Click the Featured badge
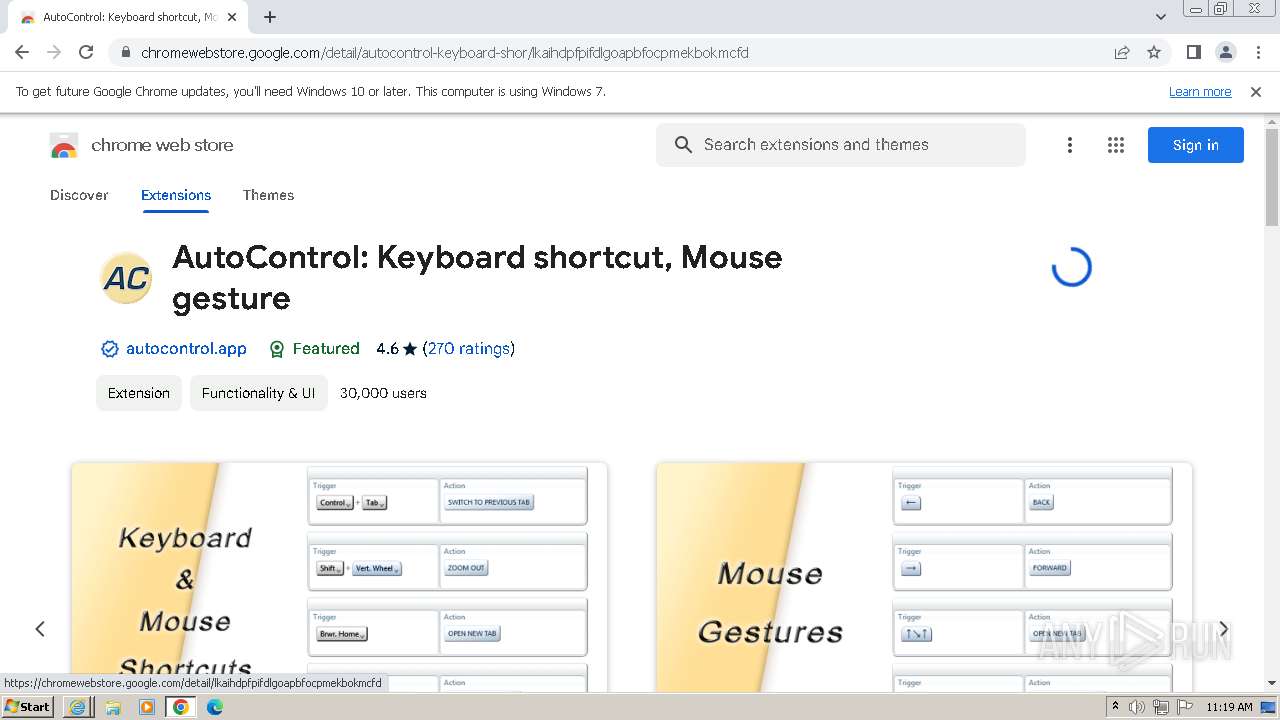 (314, 349)
